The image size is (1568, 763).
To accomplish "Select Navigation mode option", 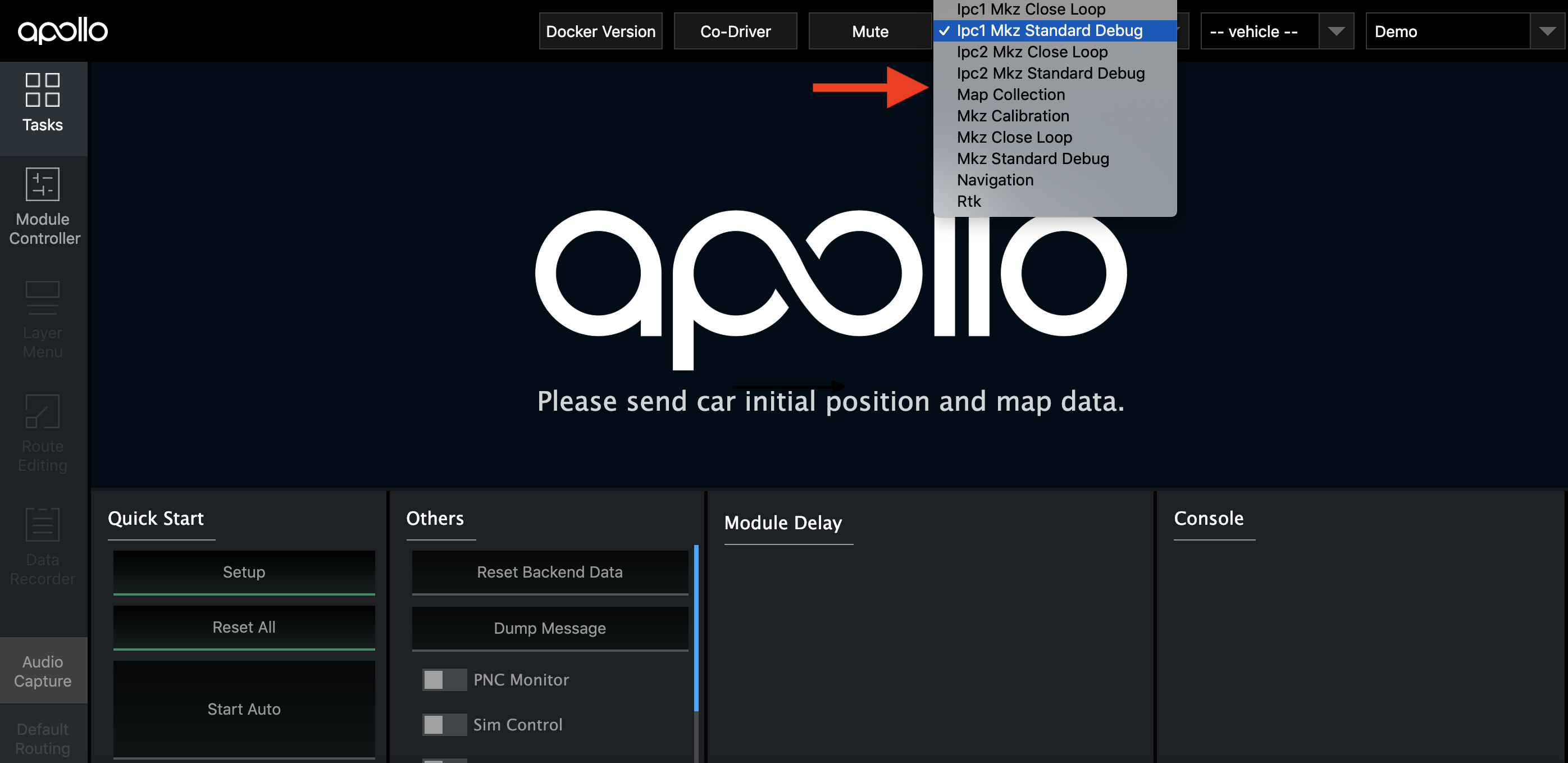I will pyautogui.click(x=1055, y=180).
